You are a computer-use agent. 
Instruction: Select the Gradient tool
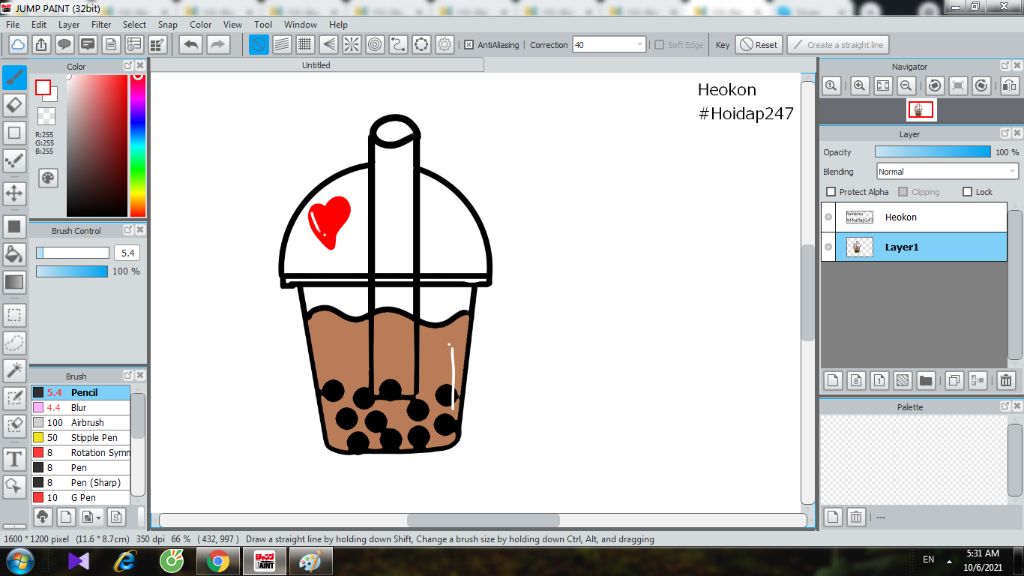(14, 282)
